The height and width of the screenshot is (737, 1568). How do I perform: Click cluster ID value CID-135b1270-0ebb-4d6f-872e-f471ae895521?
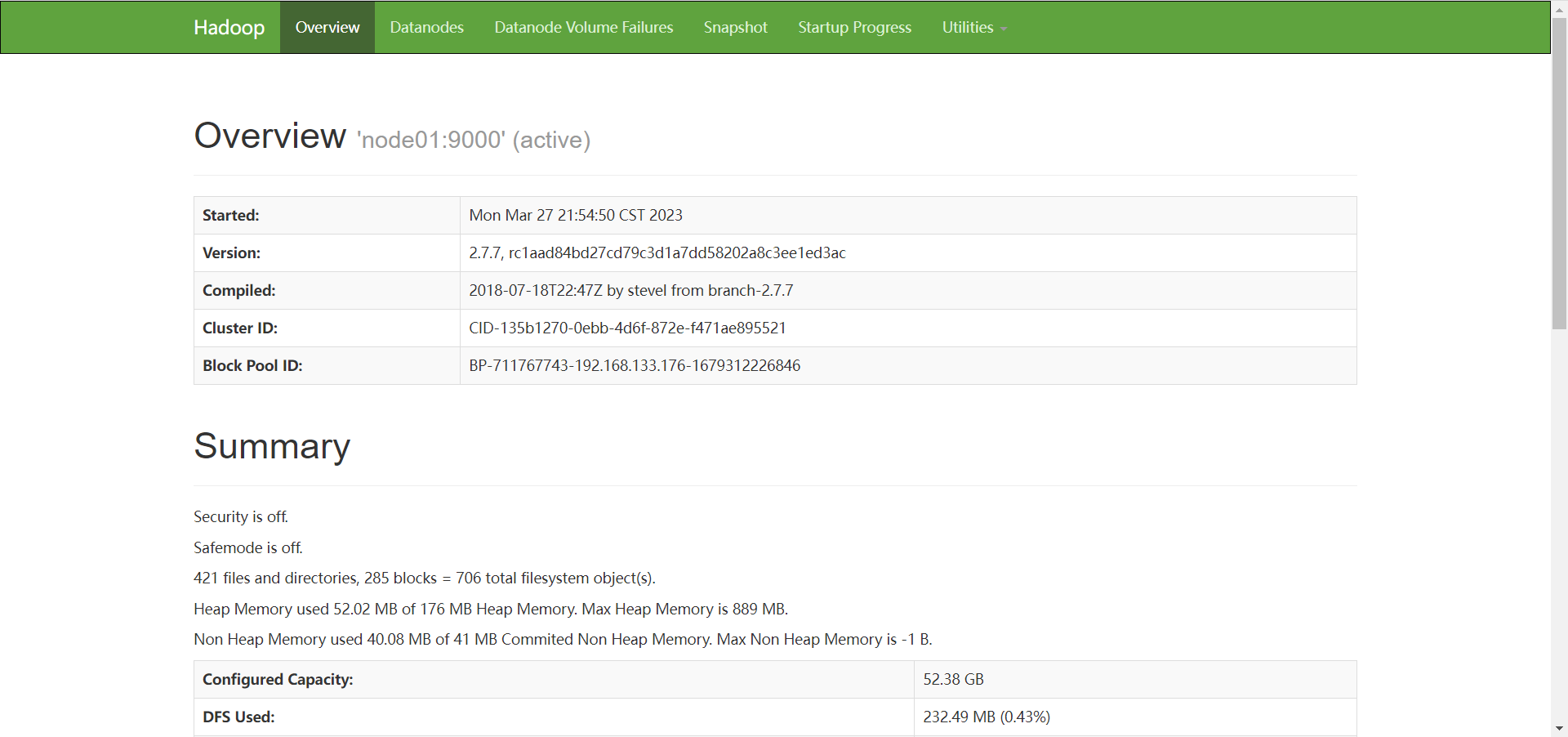(x=627, y=328)
